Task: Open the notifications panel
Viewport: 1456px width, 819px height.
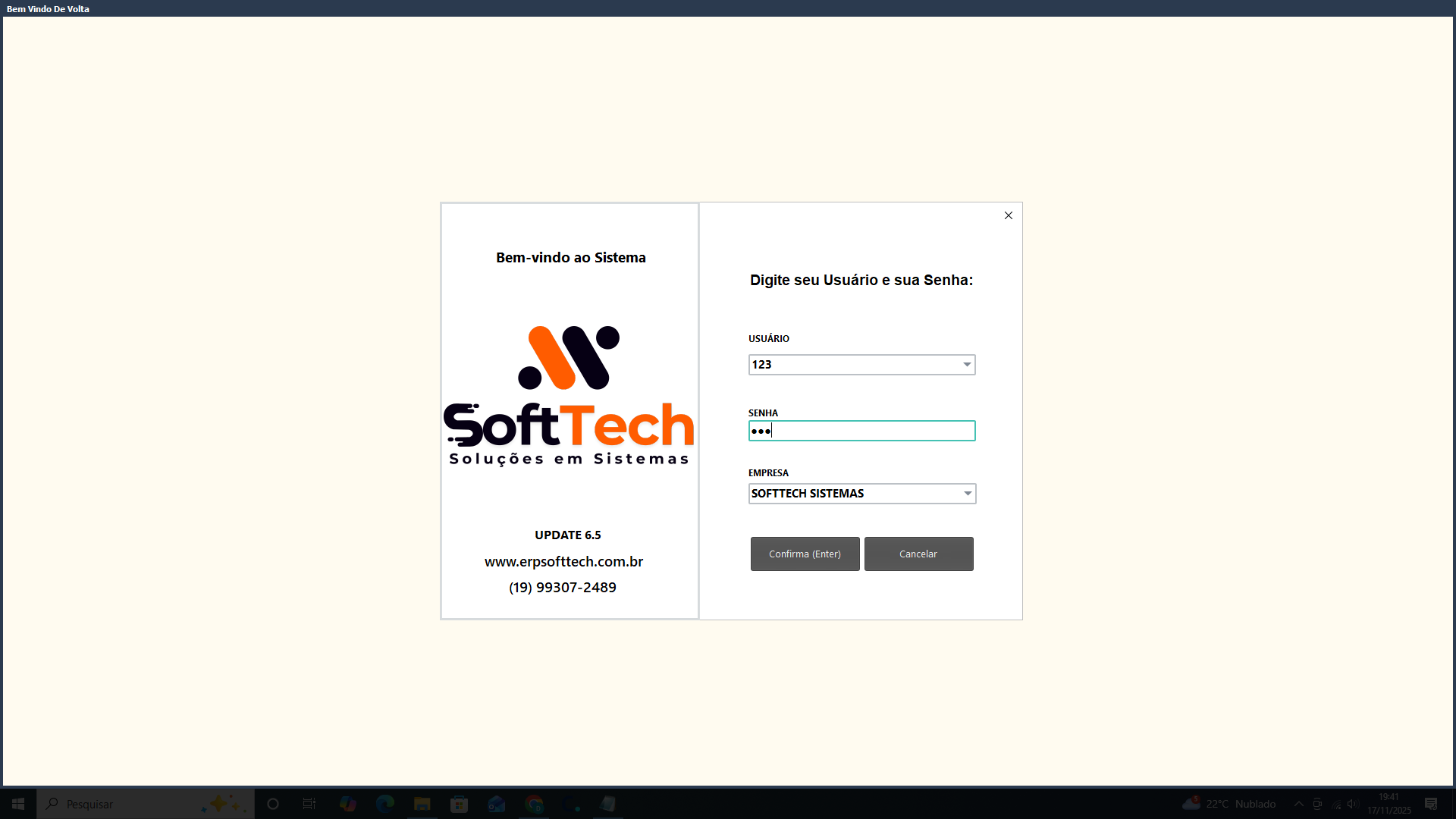Action: click(x=1430, y=804)
